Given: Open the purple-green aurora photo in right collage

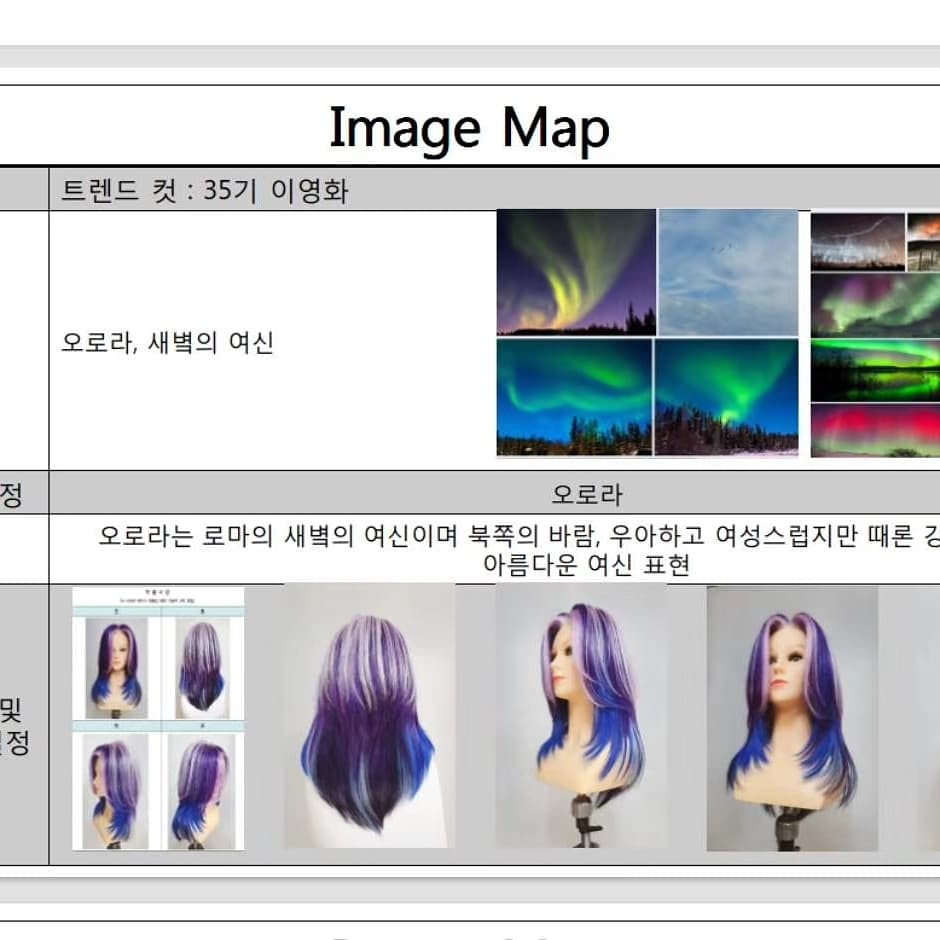Looking at the screenshot, I should [x=875, y=306].
